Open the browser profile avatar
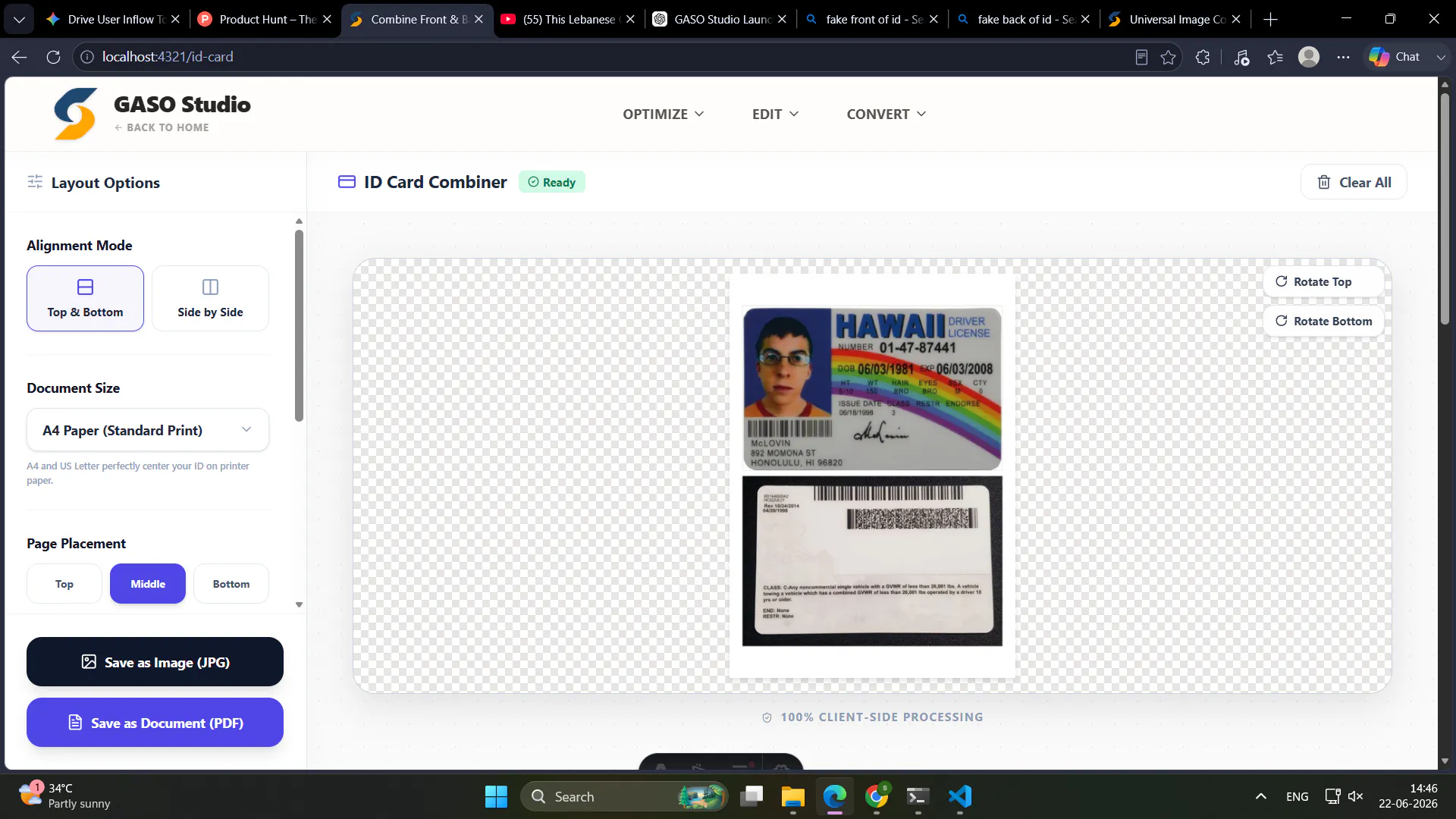 click(1309, 57)
